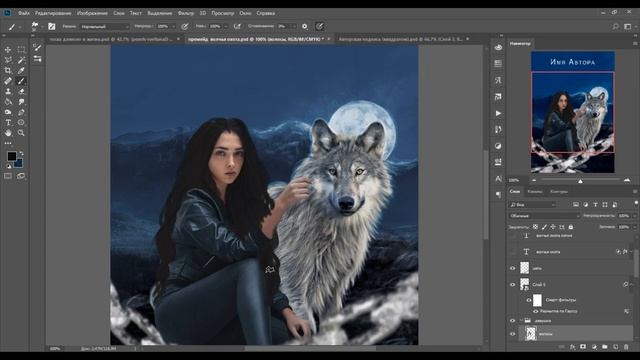Select the Lasso tool
Screen dimensions: 640x360
[x=8, y=60]
